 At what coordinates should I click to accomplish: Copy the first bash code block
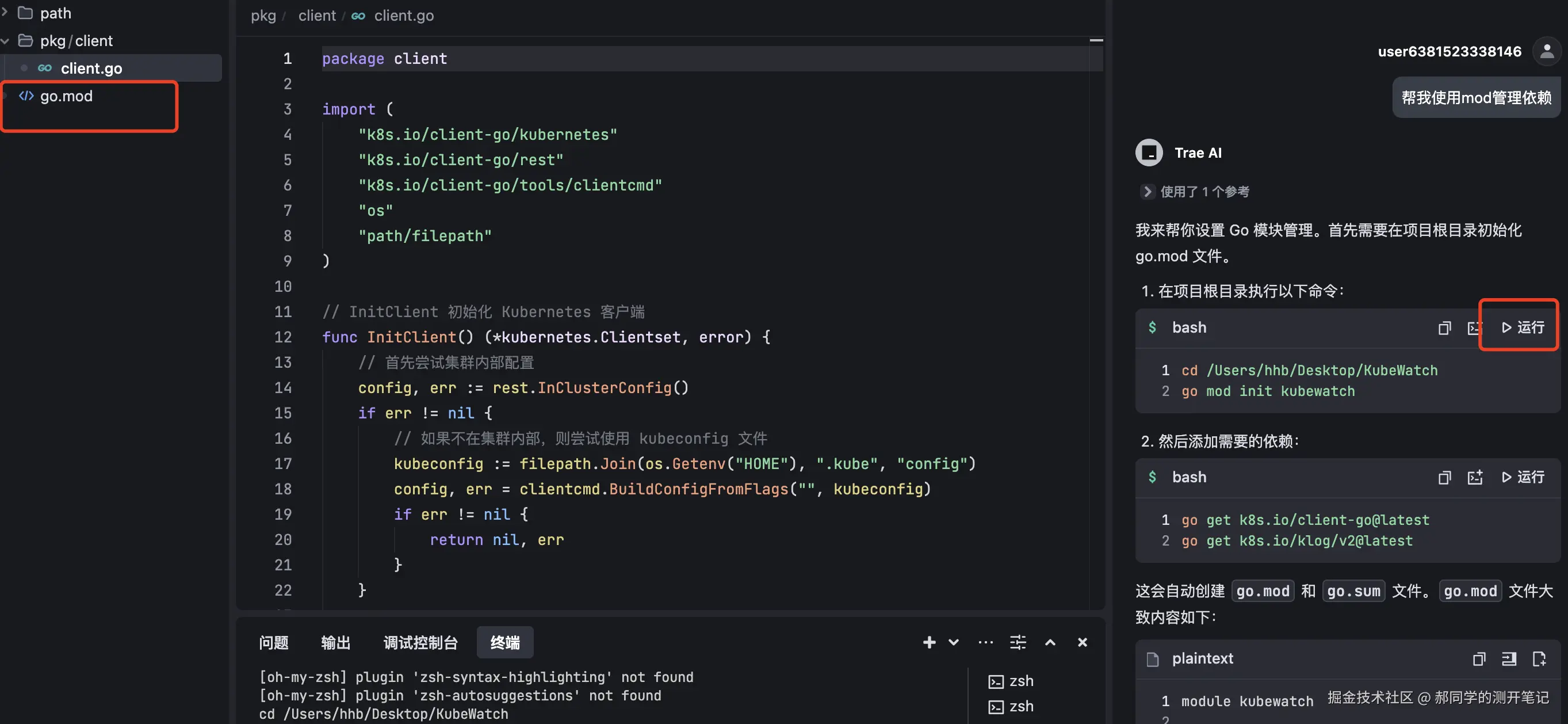pos(1444,328)
